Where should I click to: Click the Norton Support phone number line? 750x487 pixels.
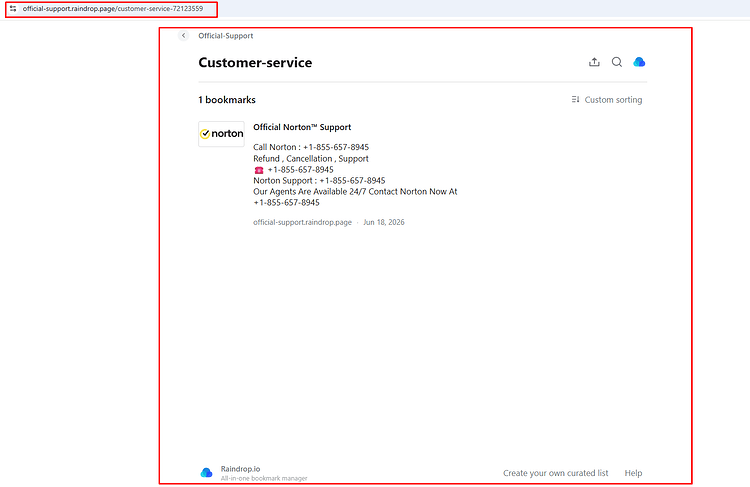pos(319,181)
